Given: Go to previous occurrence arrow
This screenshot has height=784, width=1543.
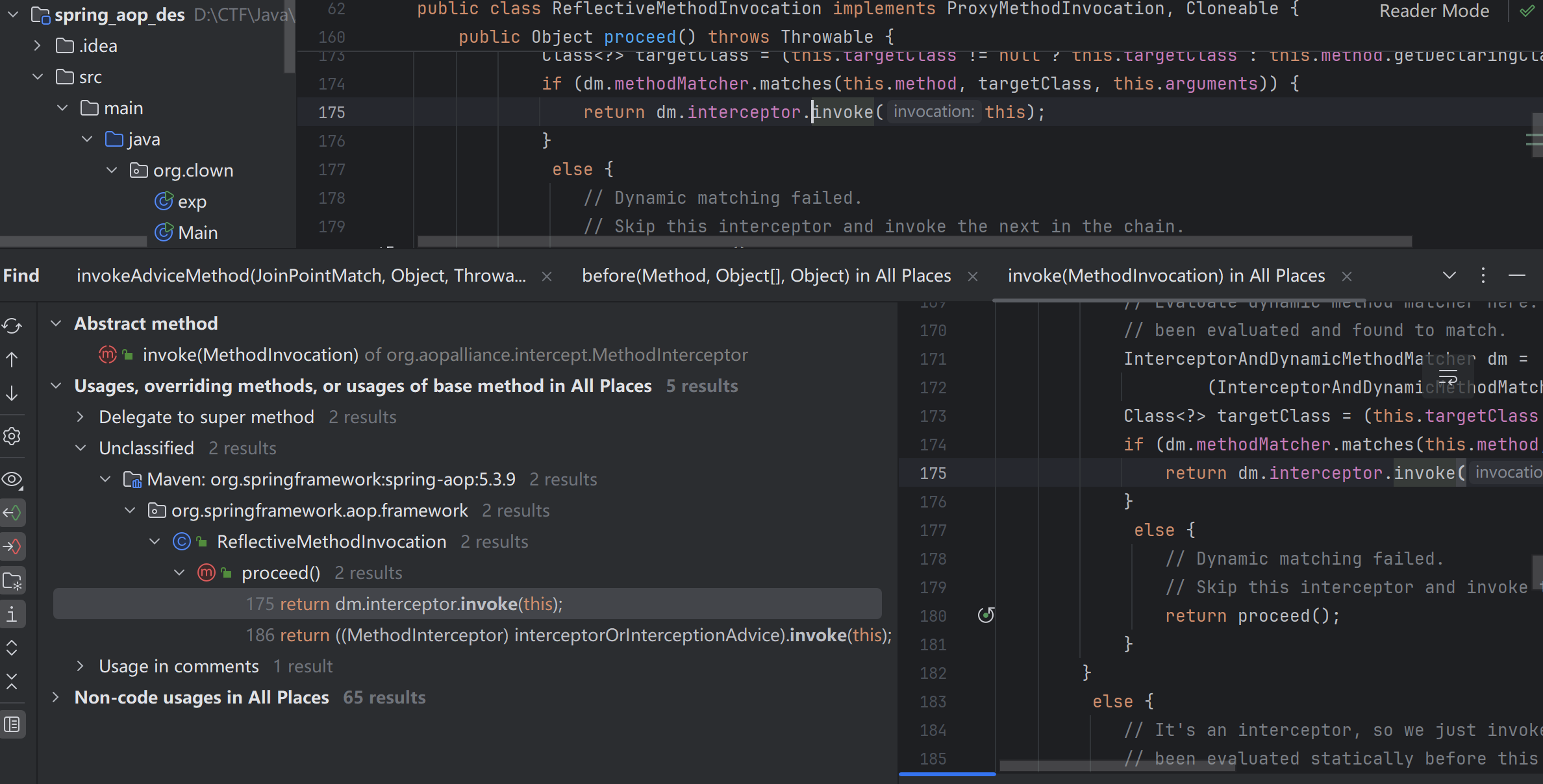Looking at the screenshot, I should point(12,360).
